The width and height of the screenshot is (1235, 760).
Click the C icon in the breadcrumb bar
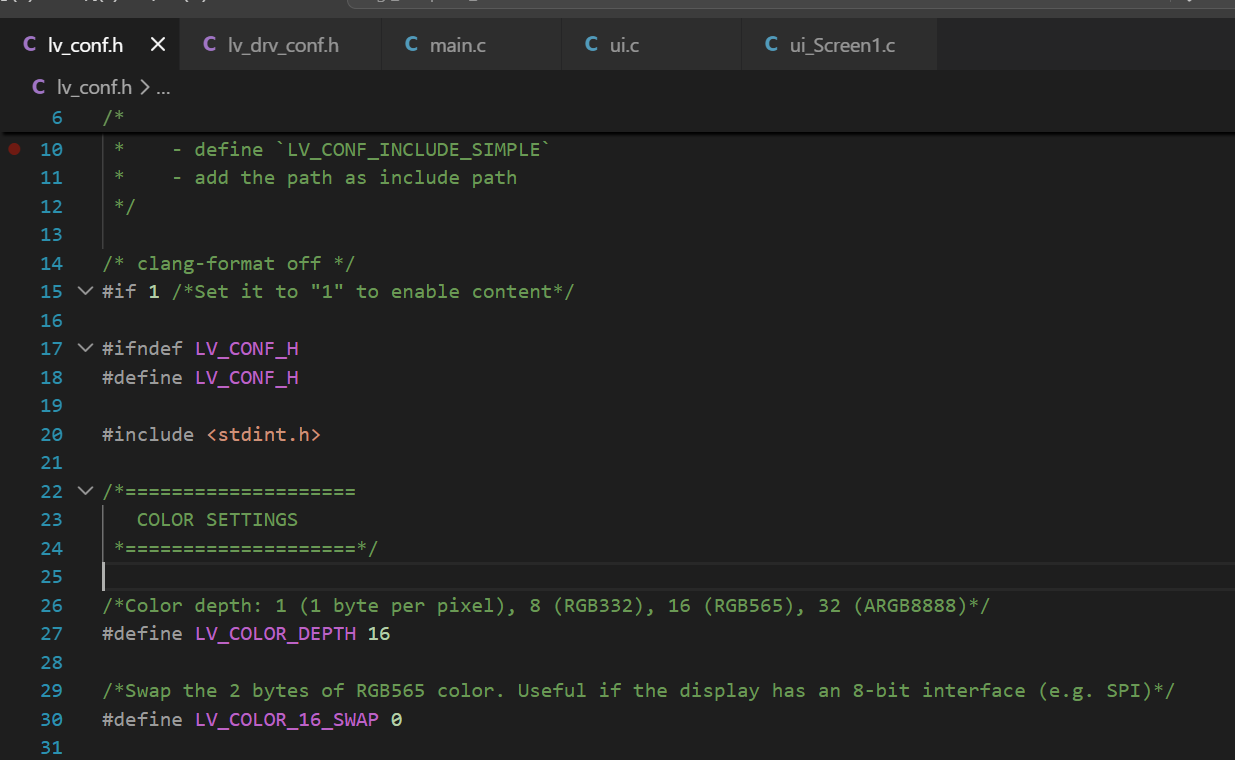pyautogui.click(x=39, y=87)
